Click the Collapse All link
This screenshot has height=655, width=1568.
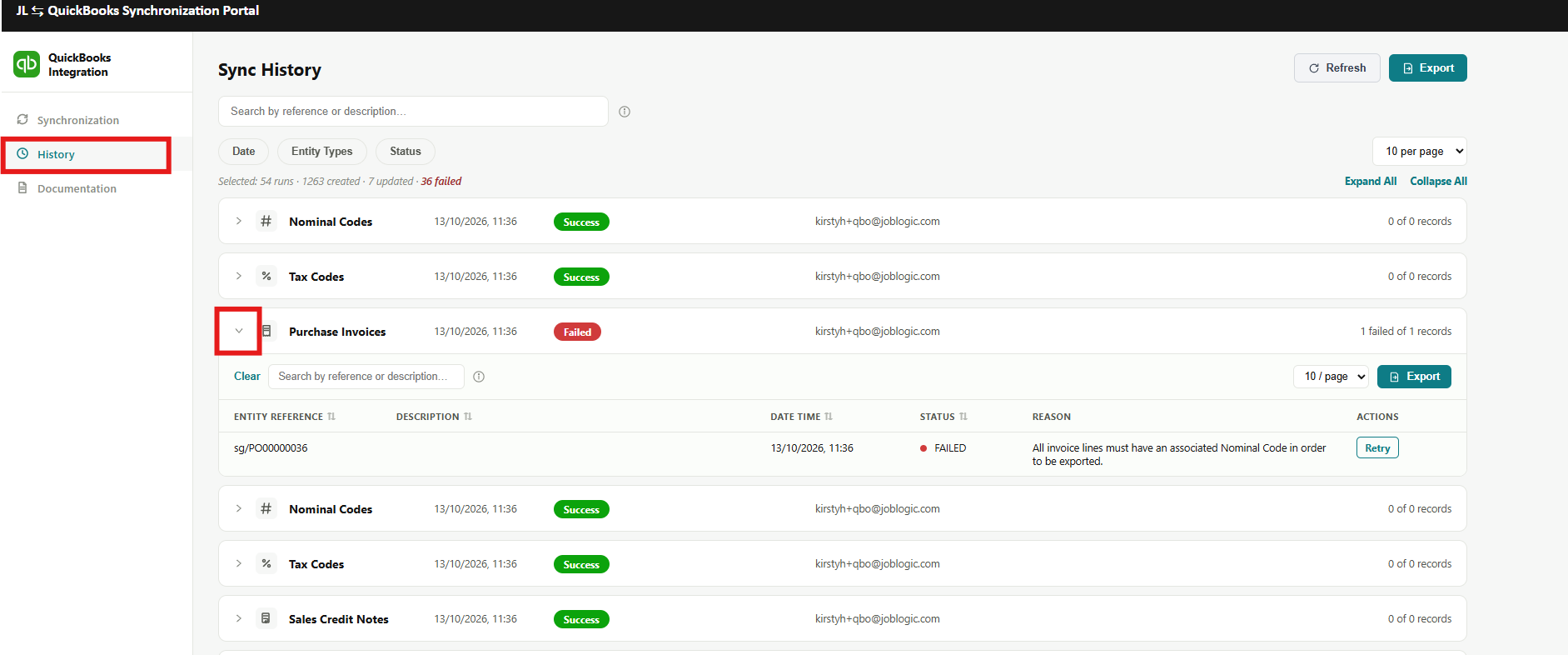click(1438, 182)
